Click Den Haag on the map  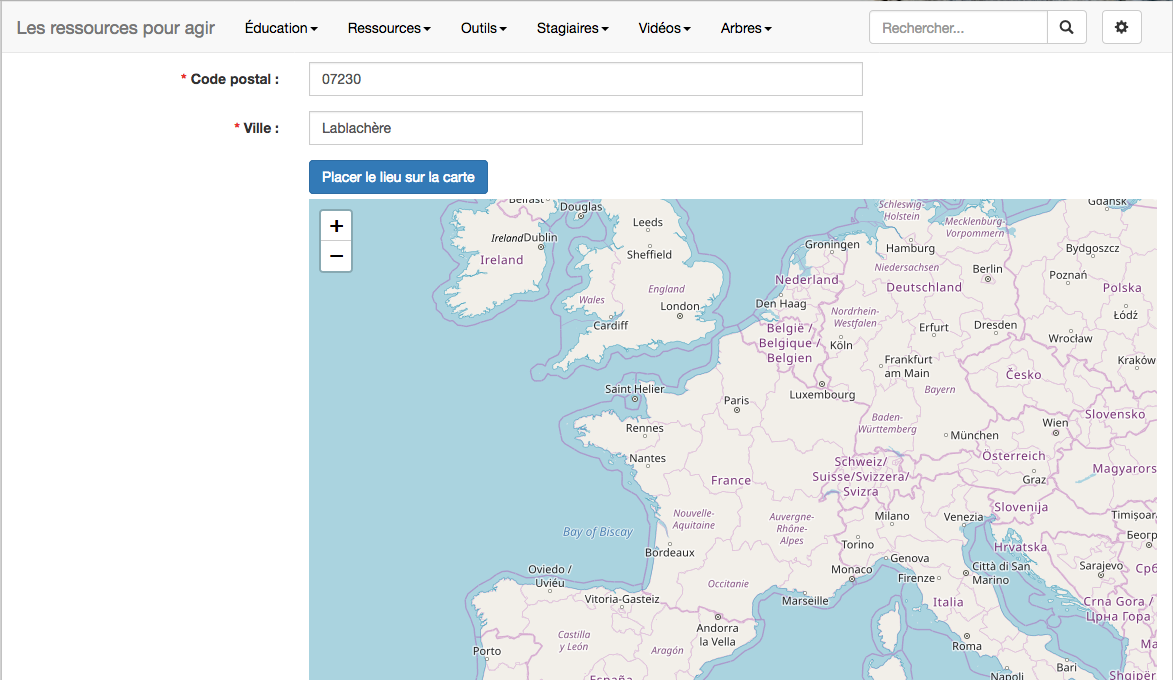click(x=781, y=304)
